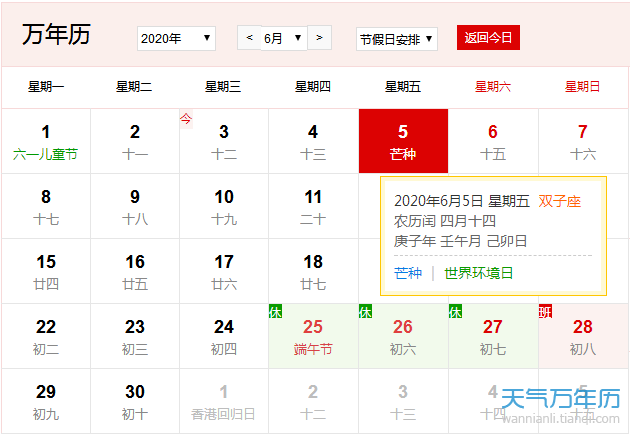
Task: Open the 2020年 year dropdown
Action: point(176,39)
